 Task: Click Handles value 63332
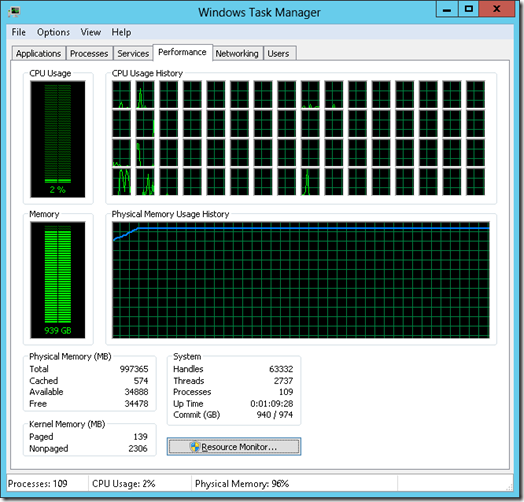281,369
